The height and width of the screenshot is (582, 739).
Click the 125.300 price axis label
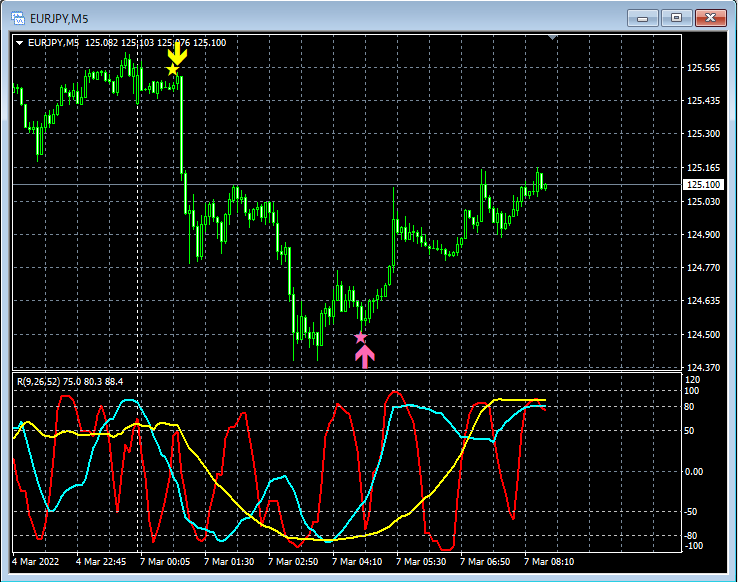click(703, 134)
